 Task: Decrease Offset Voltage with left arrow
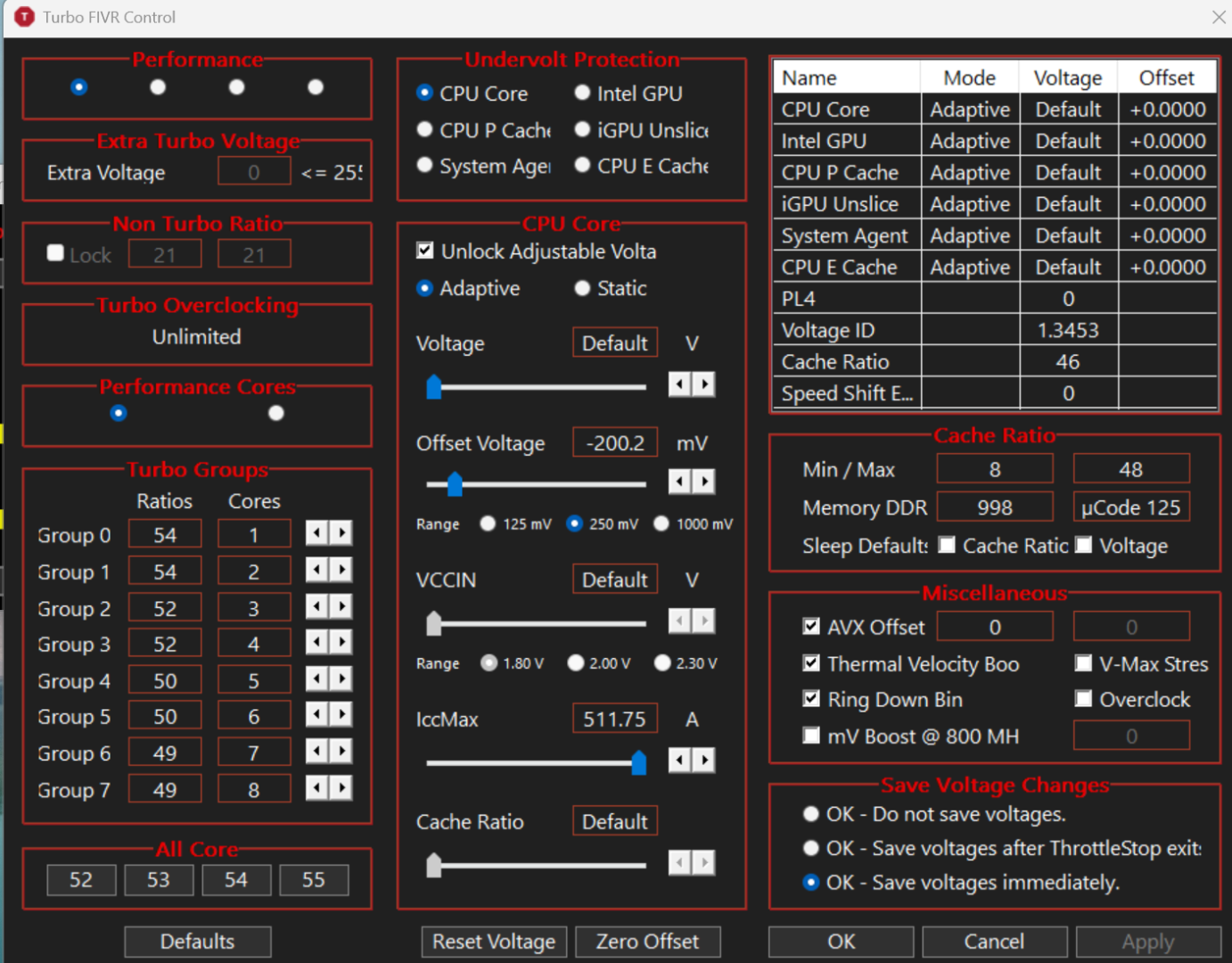point(680,482)
